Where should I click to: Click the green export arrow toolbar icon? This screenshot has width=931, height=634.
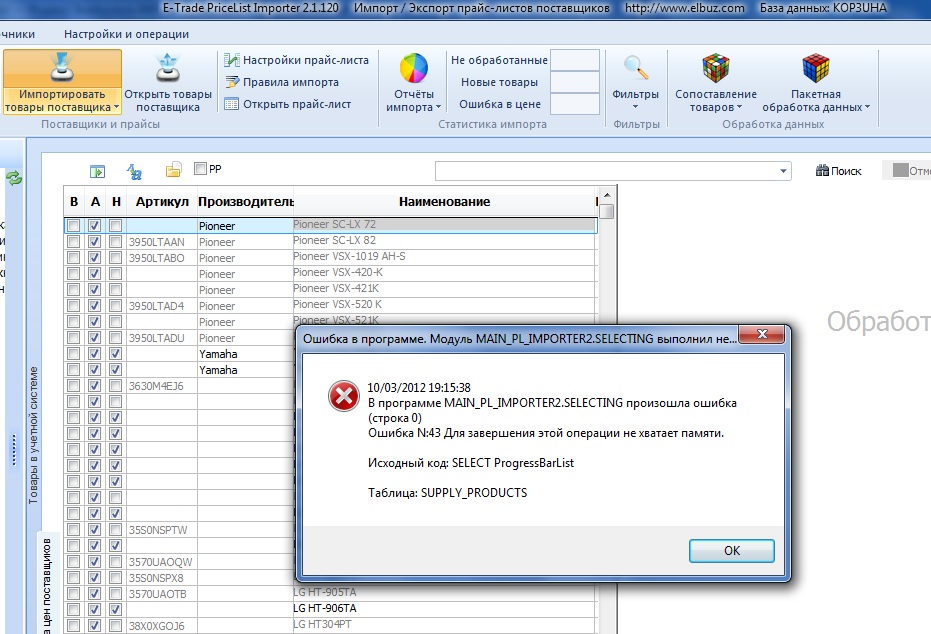pyautogui.click(x=97, y=172)
